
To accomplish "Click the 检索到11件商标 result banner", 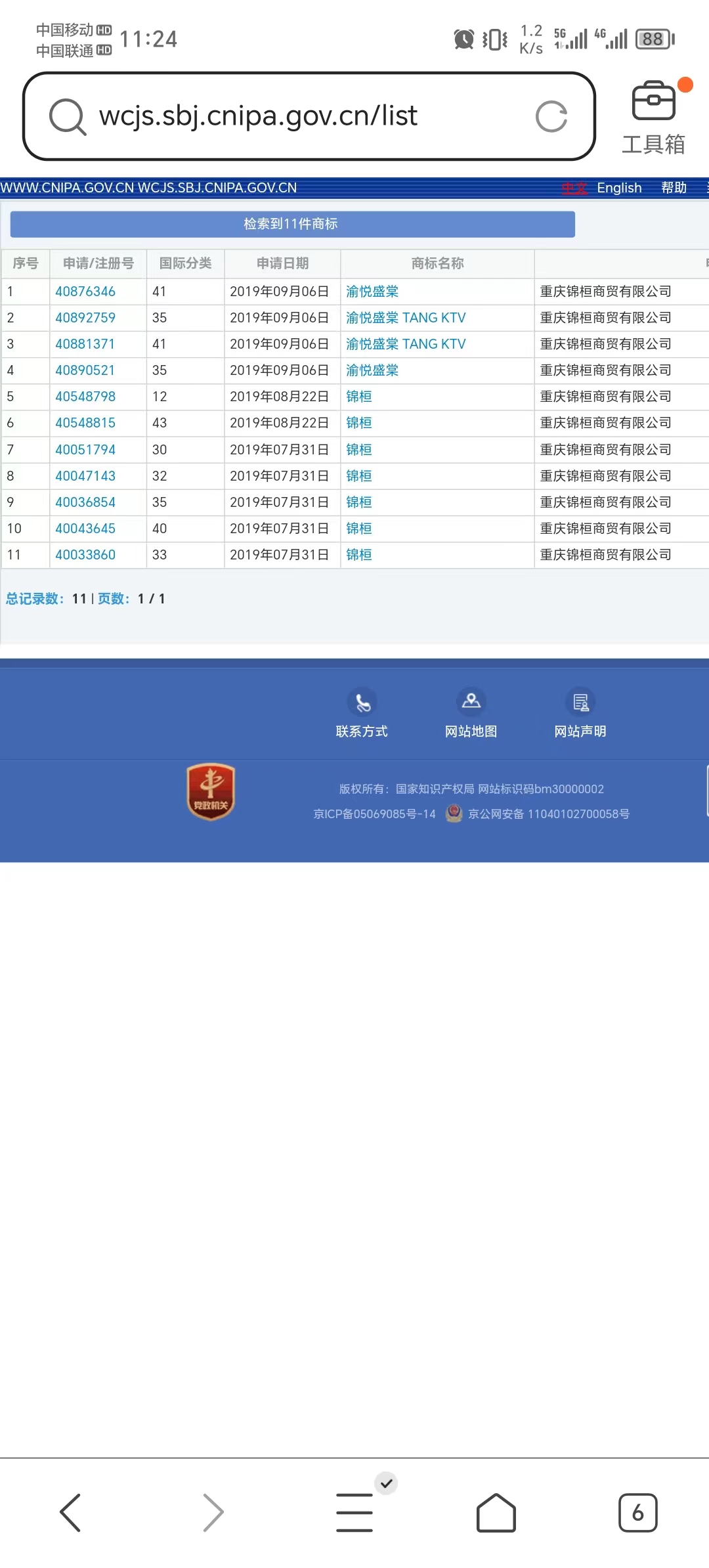I will (x=292, y=224).
